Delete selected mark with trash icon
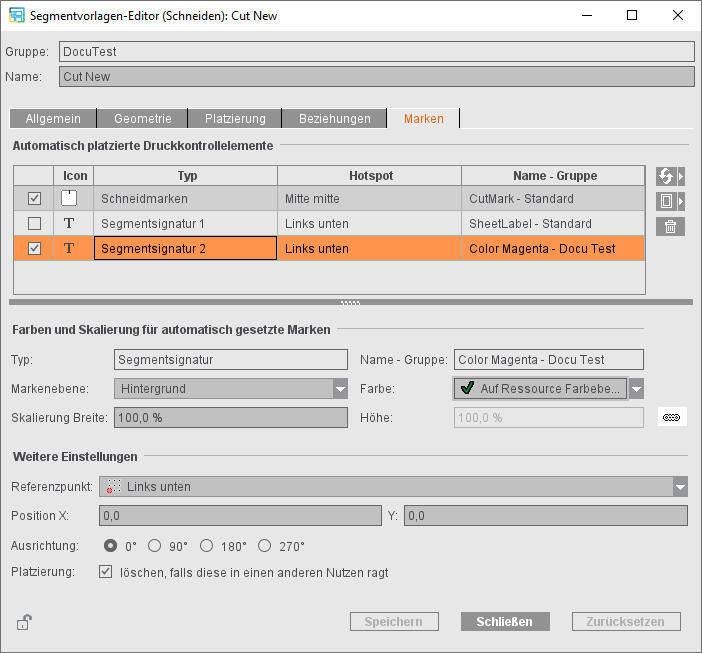The width and height of the screenshot is (702, 653). [x=670, y=226]
